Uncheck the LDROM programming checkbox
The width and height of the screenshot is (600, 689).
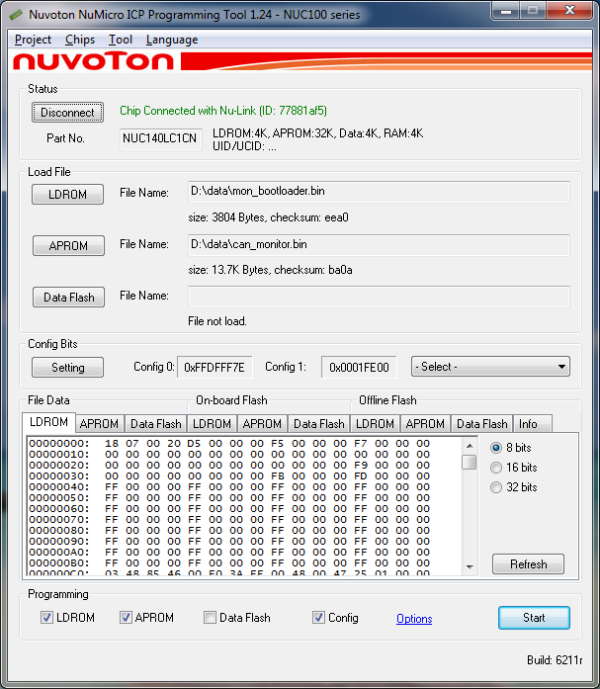pyautogui.click(x=47, y=618)
